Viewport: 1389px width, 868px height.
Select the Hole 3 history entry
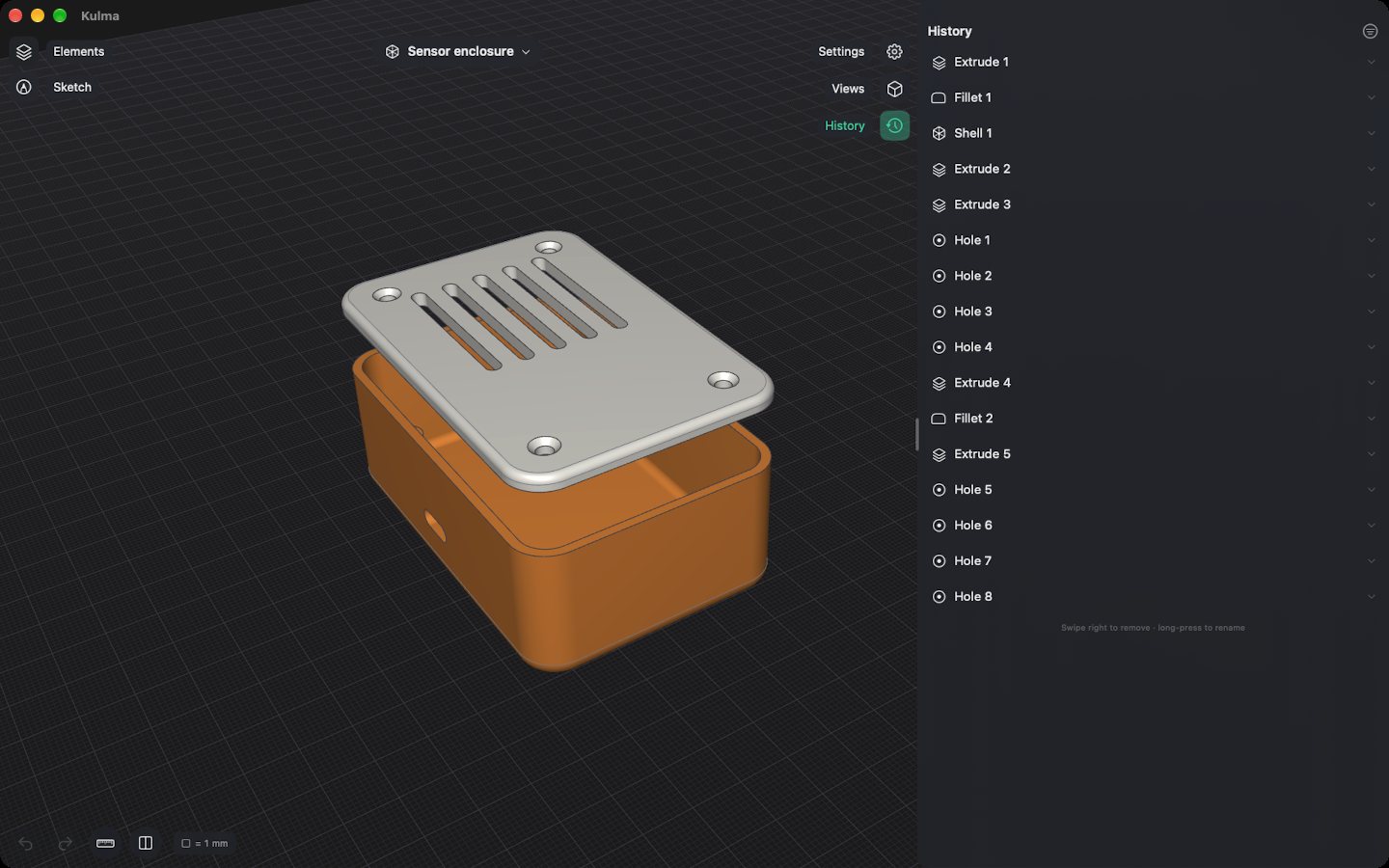(x=1153, y=312)
